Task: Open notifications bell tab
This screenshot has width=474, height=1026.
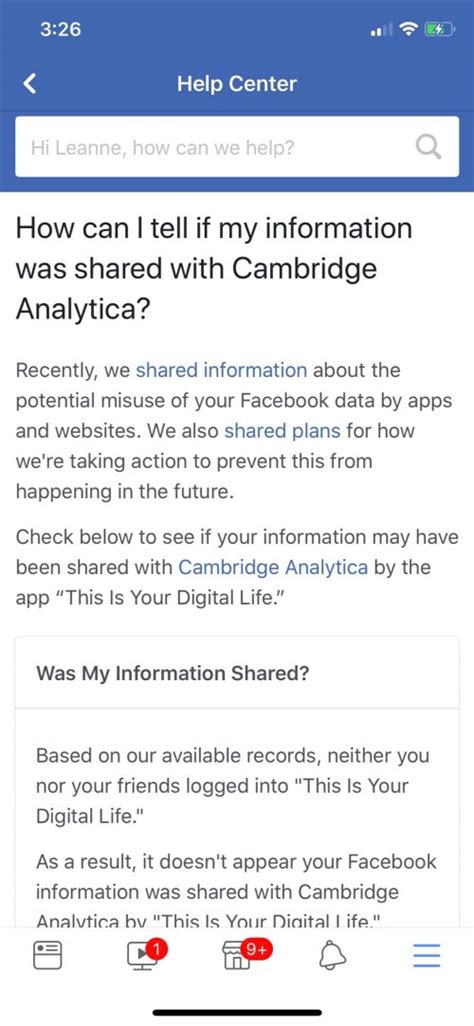Action: click(332, 956)
